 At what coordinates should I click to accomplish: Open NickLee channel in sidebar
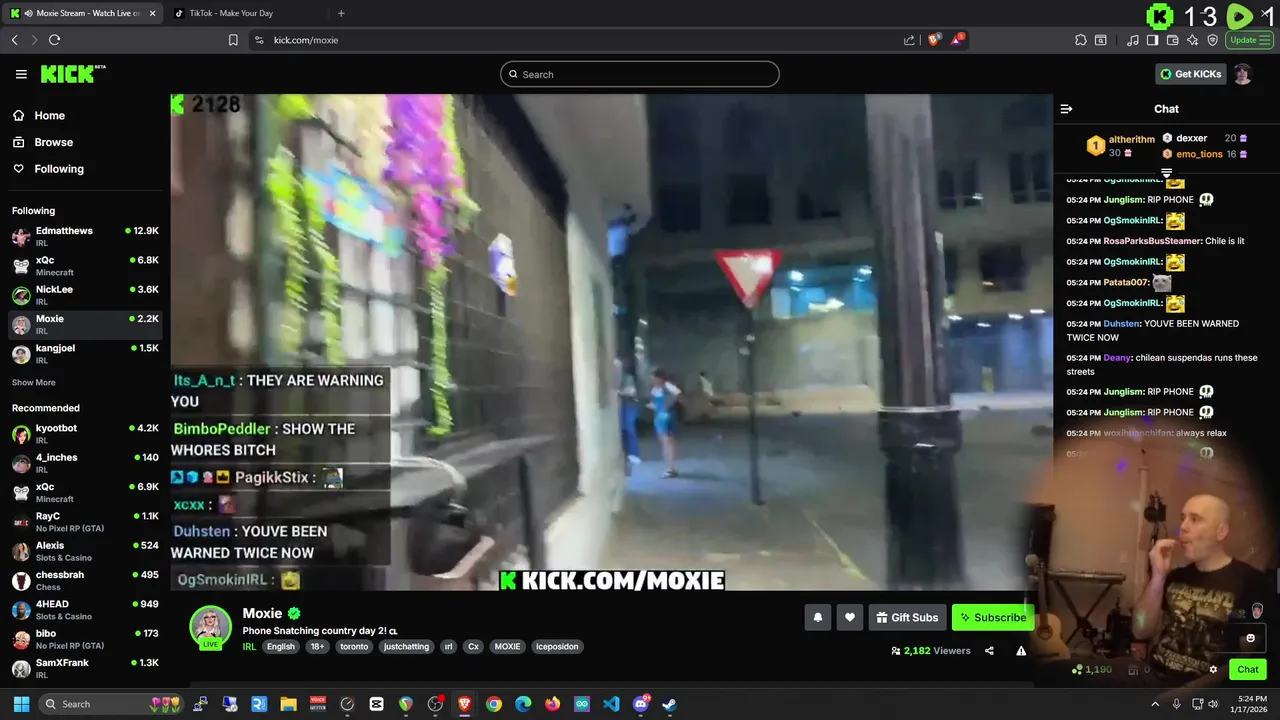click(85, 294)
